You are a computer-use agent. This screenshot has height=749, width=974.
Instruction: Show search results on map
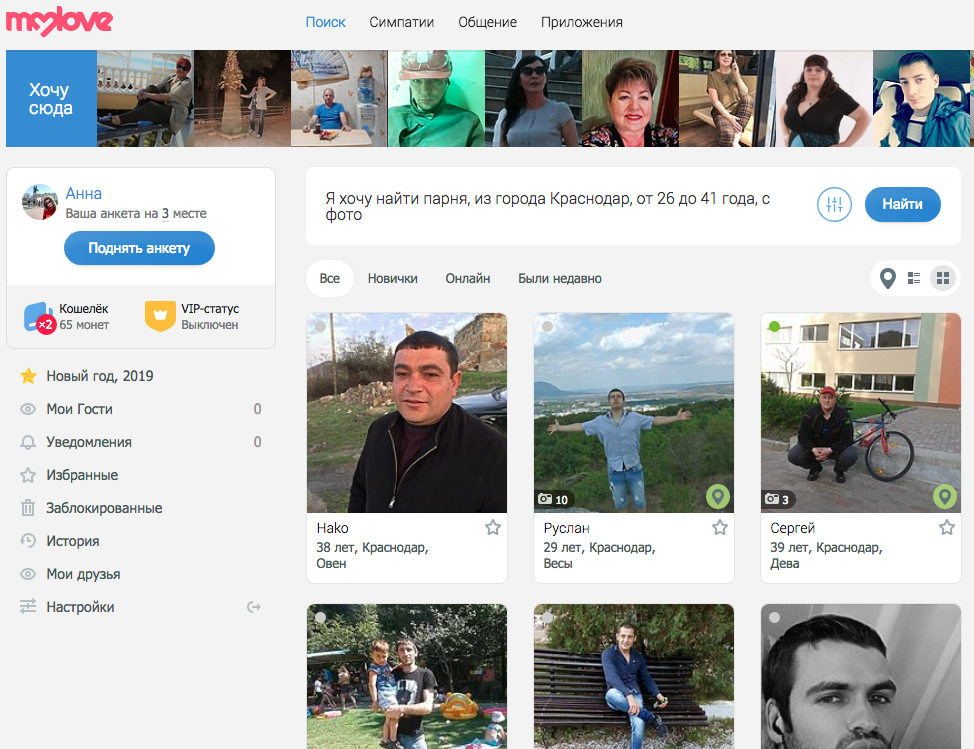point(888,278)
